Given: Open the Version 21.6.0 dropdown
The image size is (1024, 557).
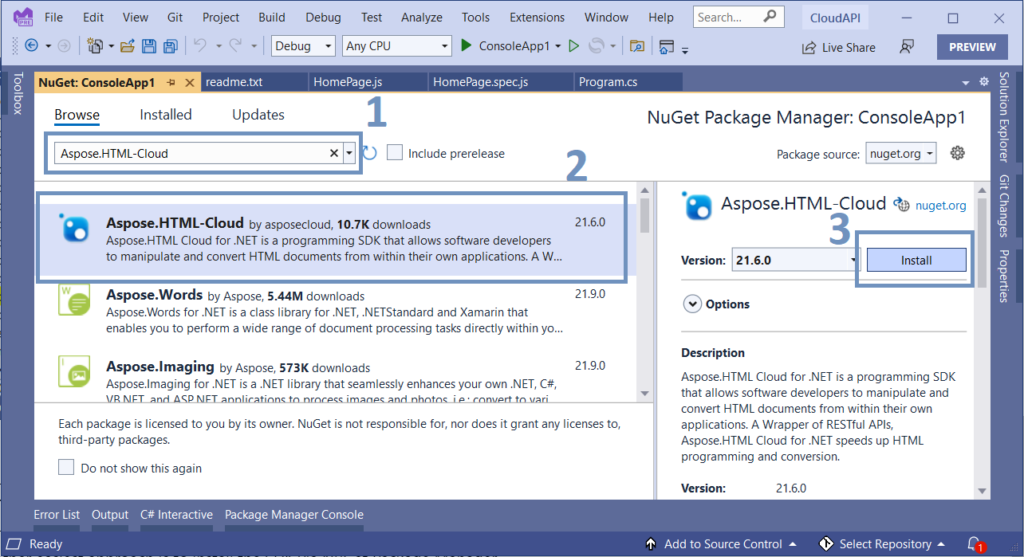Looking at the screenshot, I should [x=795, y=260].
